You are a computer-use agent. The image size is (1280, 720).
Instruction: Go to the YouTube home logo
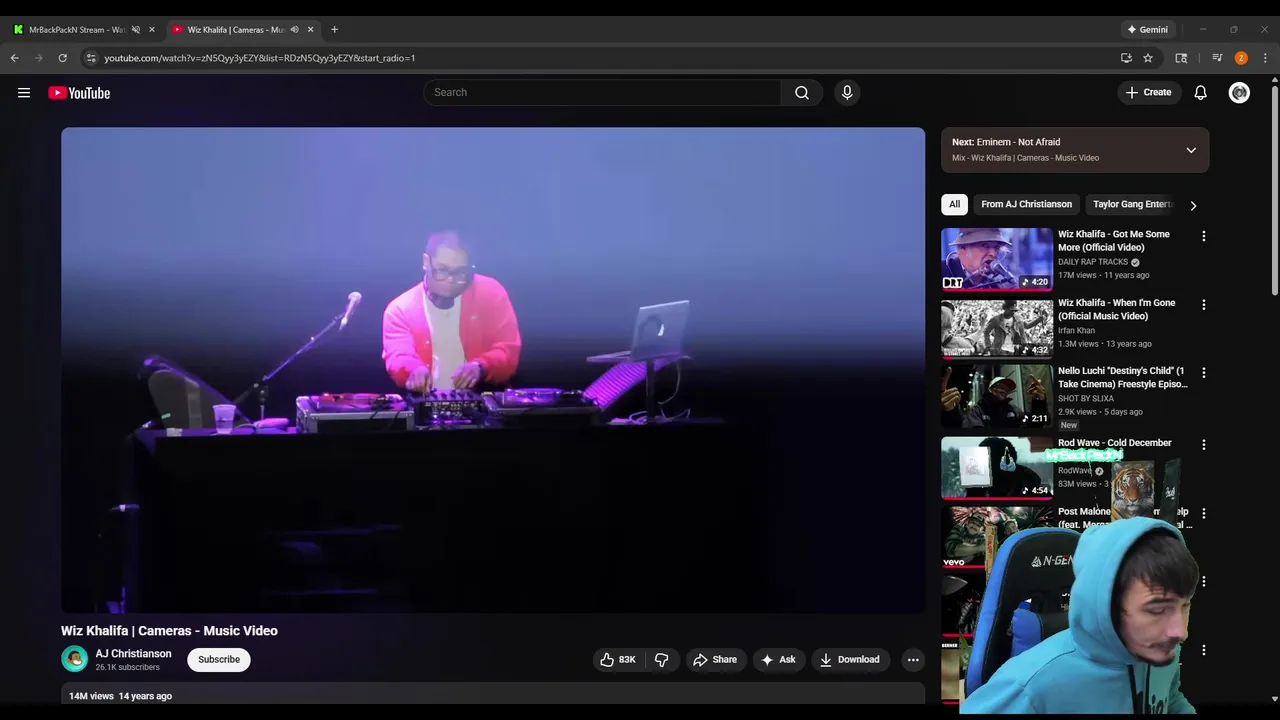[x=79, y=93]
